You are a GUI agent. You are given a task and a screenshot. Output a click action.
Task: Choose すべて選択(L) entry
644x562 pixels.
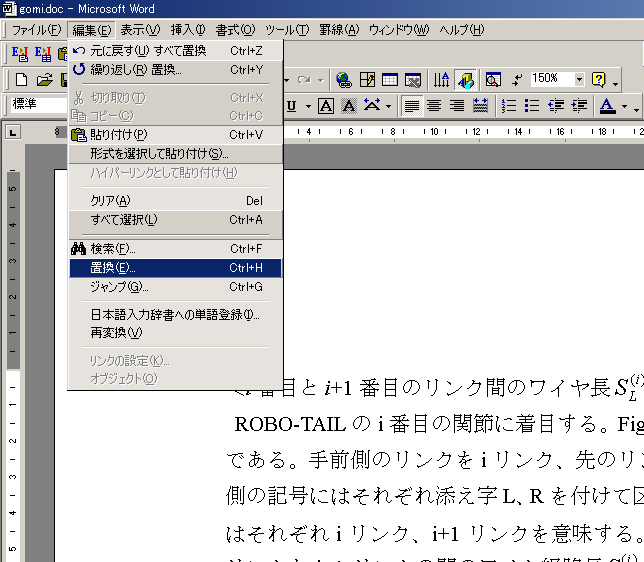(x=176, y=220)
